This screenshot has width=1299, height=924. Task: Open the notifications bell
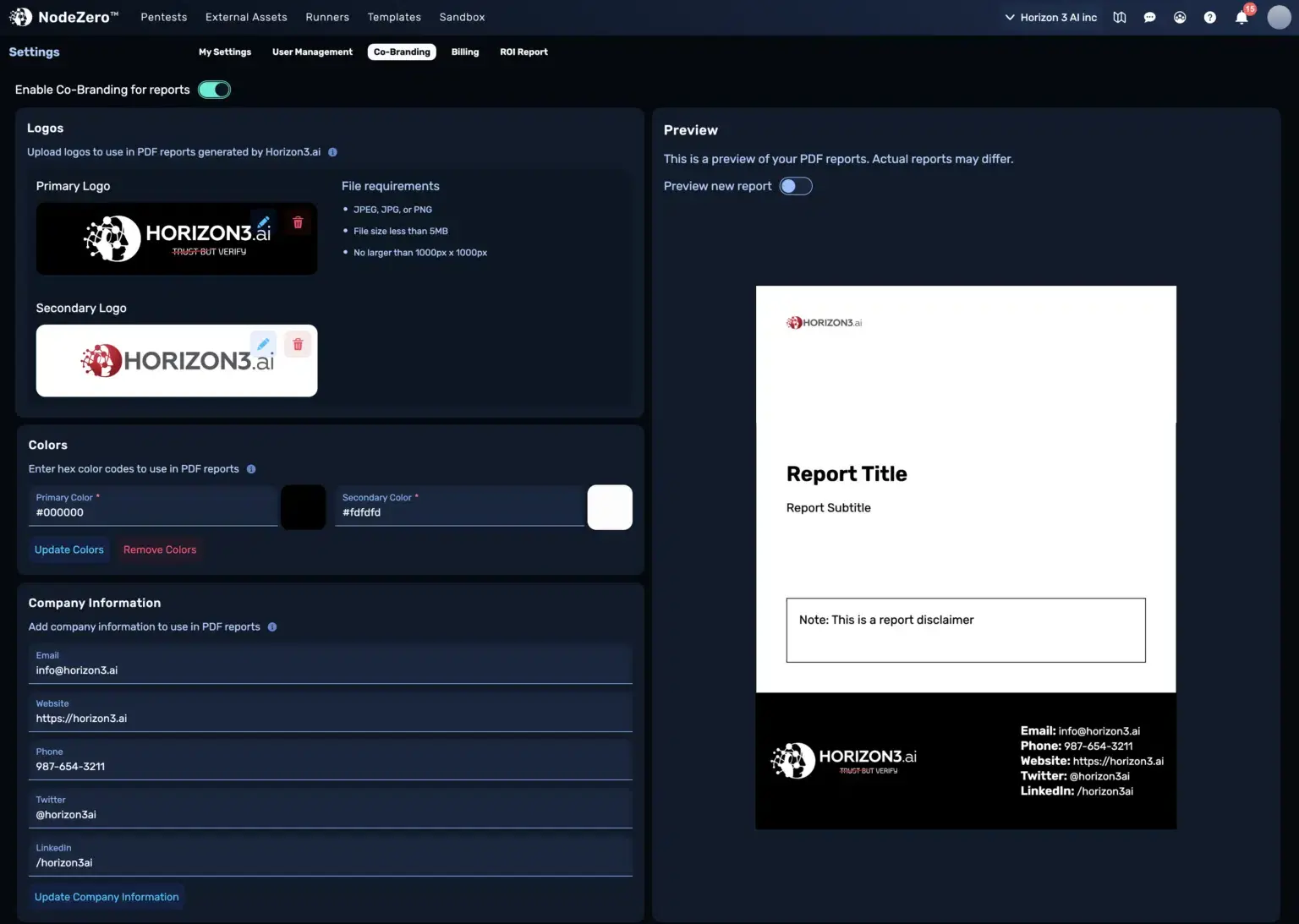1241,17
